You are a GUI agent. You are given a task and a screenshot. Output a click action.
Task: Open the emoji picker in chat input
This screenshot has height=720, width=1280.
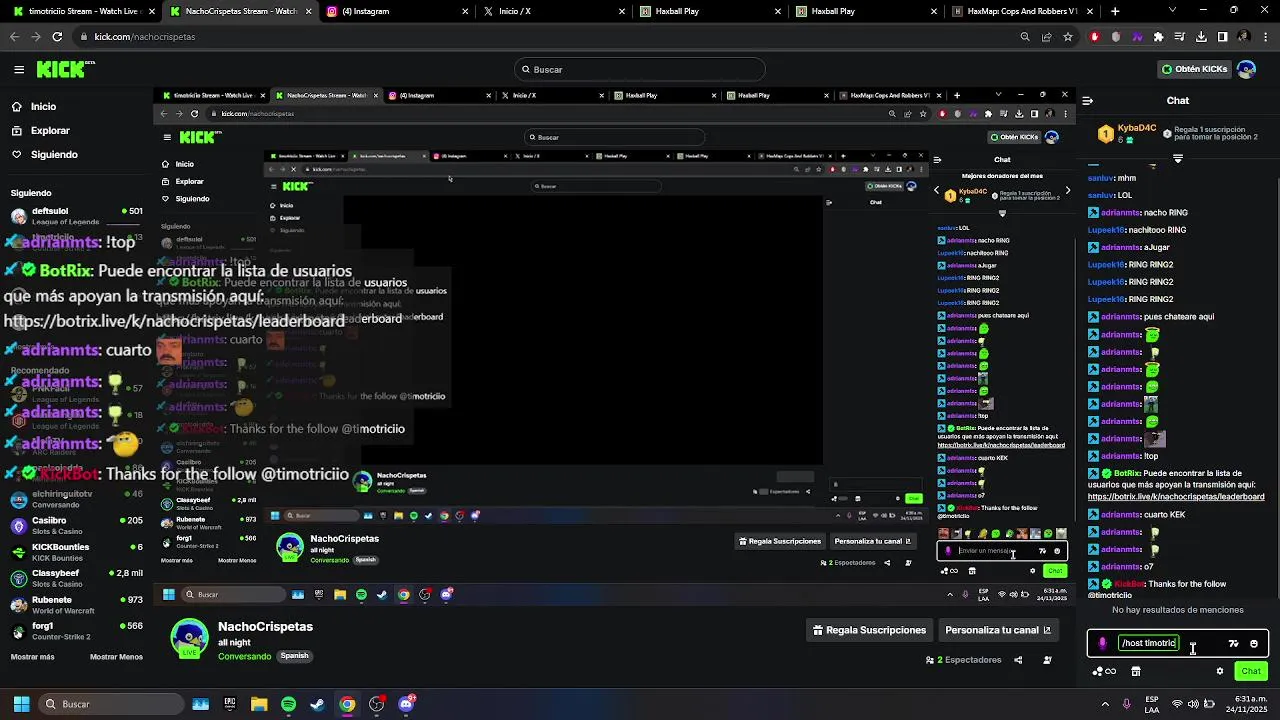click(x=1254, y=643)
